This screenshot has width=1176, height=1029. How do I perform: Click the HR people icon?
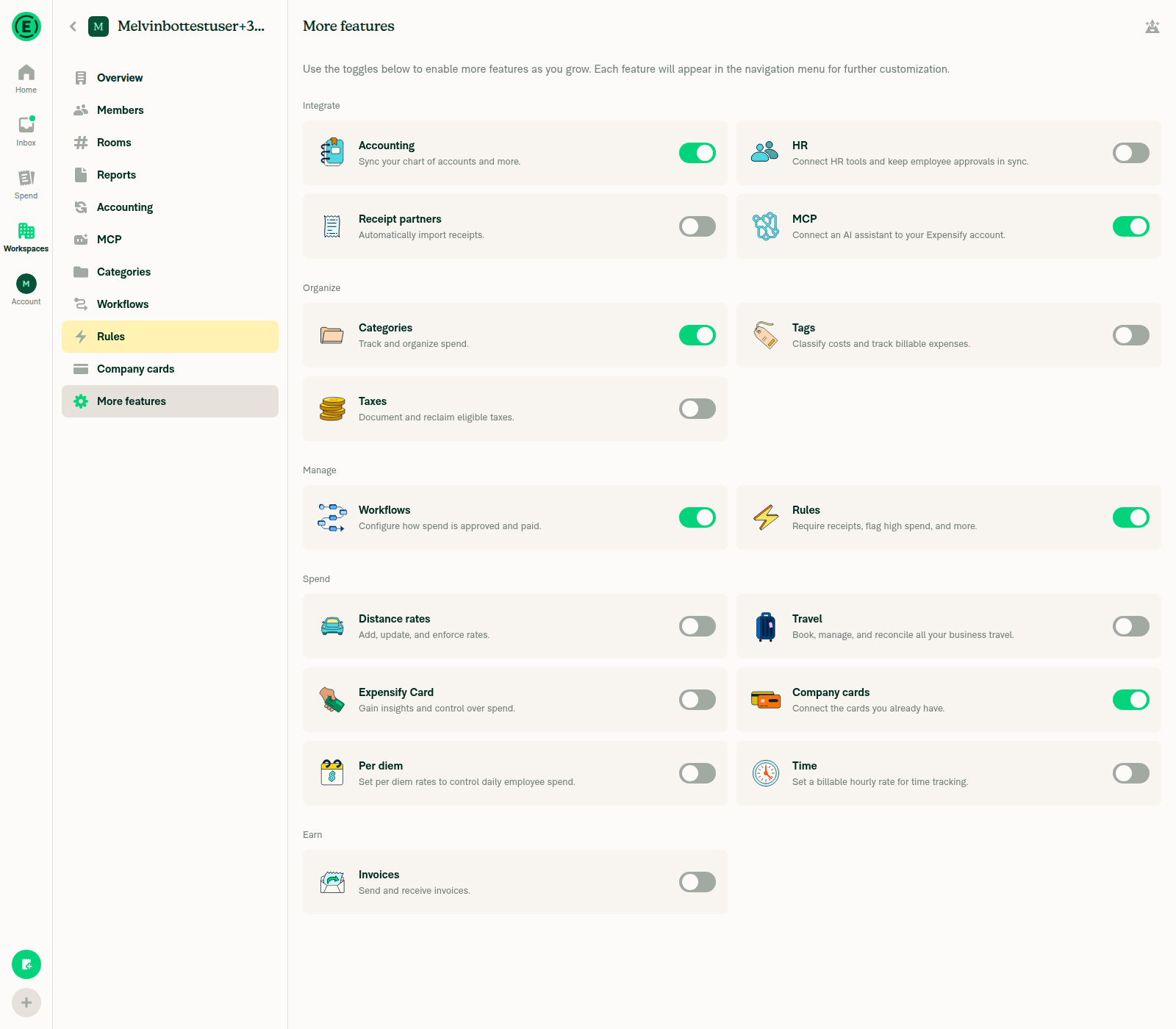coord(765,152)
